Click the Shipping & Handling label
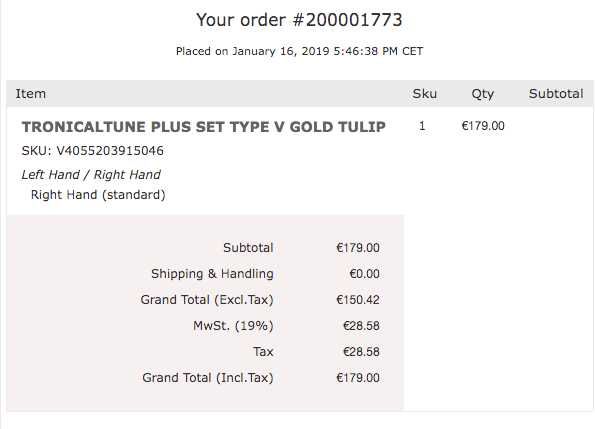Viewport: 595px width, 429px height. (212, 274)
